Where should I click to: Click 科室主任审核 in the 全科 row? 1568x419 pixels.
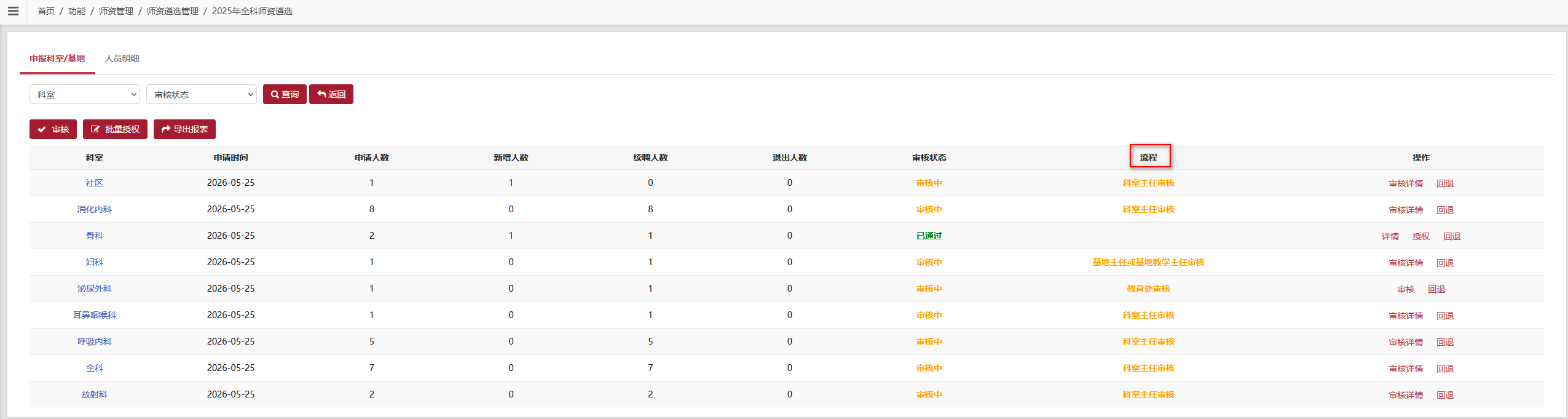1149,368
